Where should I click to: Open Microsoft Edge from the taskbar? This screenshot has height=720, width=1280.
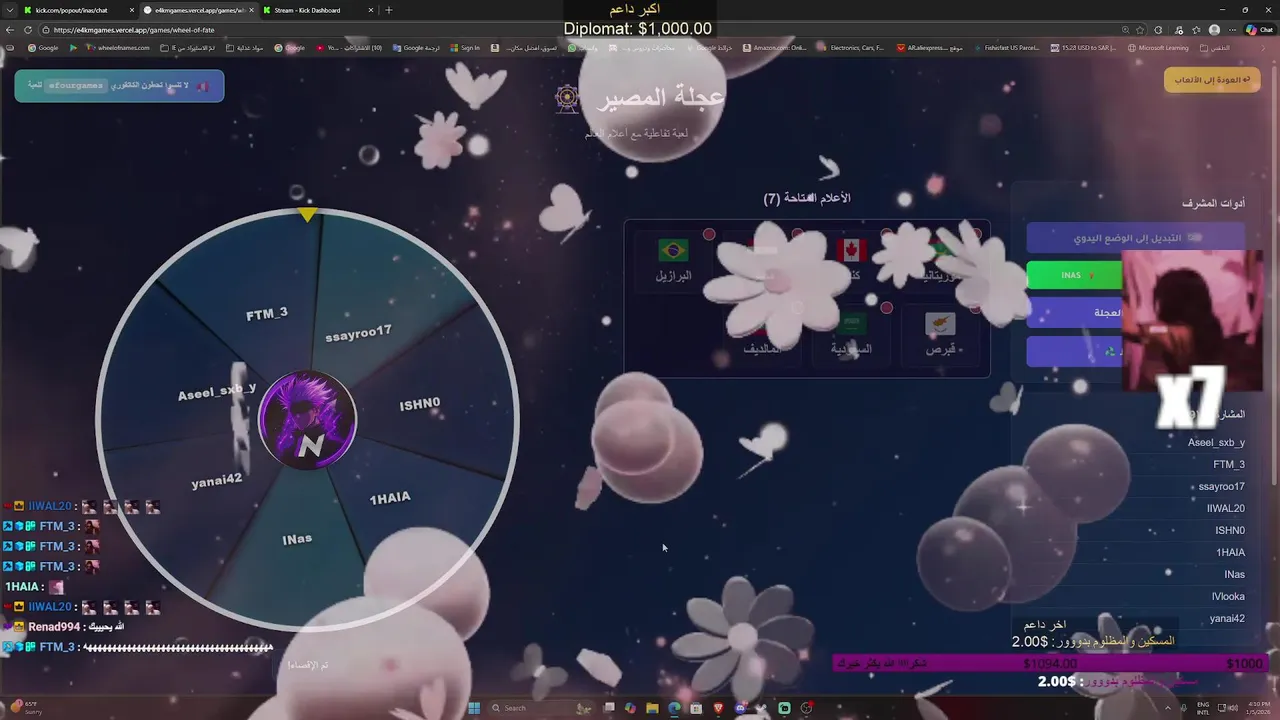[674, 708]
